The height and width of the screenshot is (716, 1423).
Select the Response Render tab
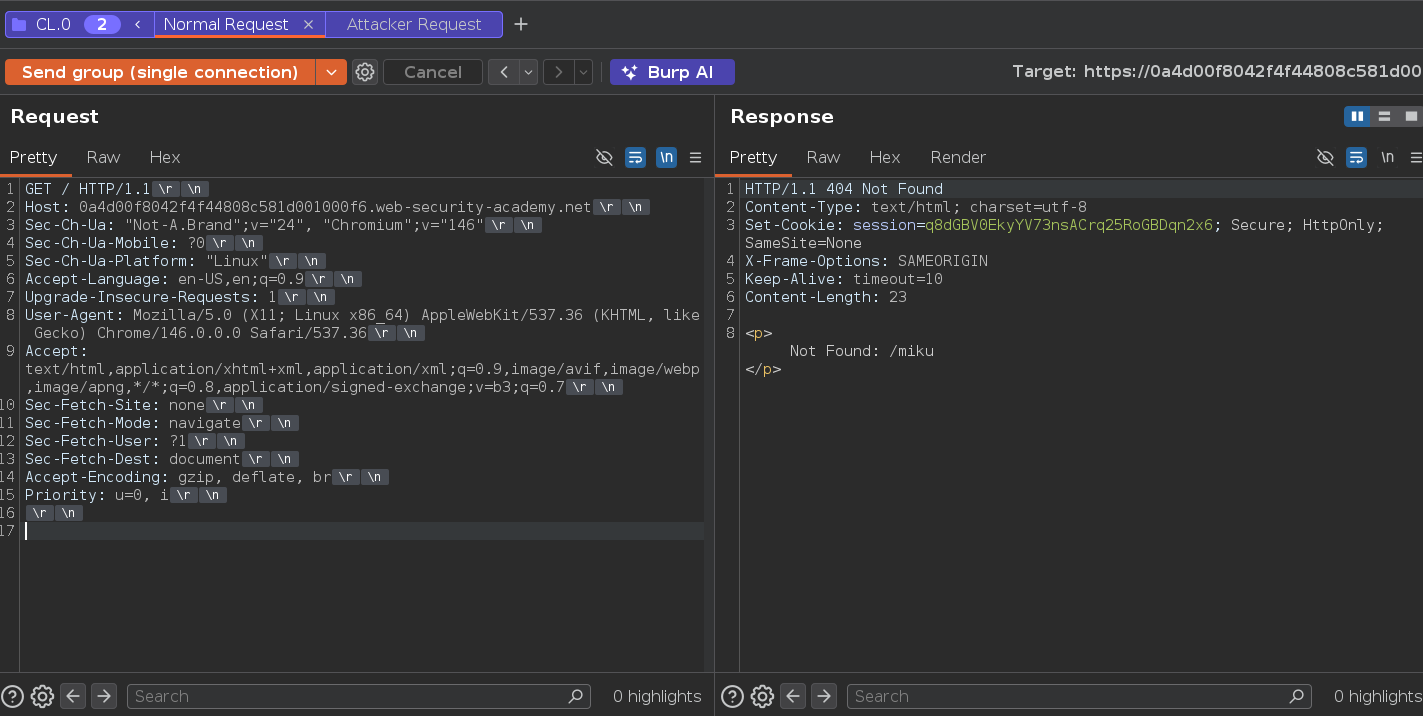[x=958, y=157]
